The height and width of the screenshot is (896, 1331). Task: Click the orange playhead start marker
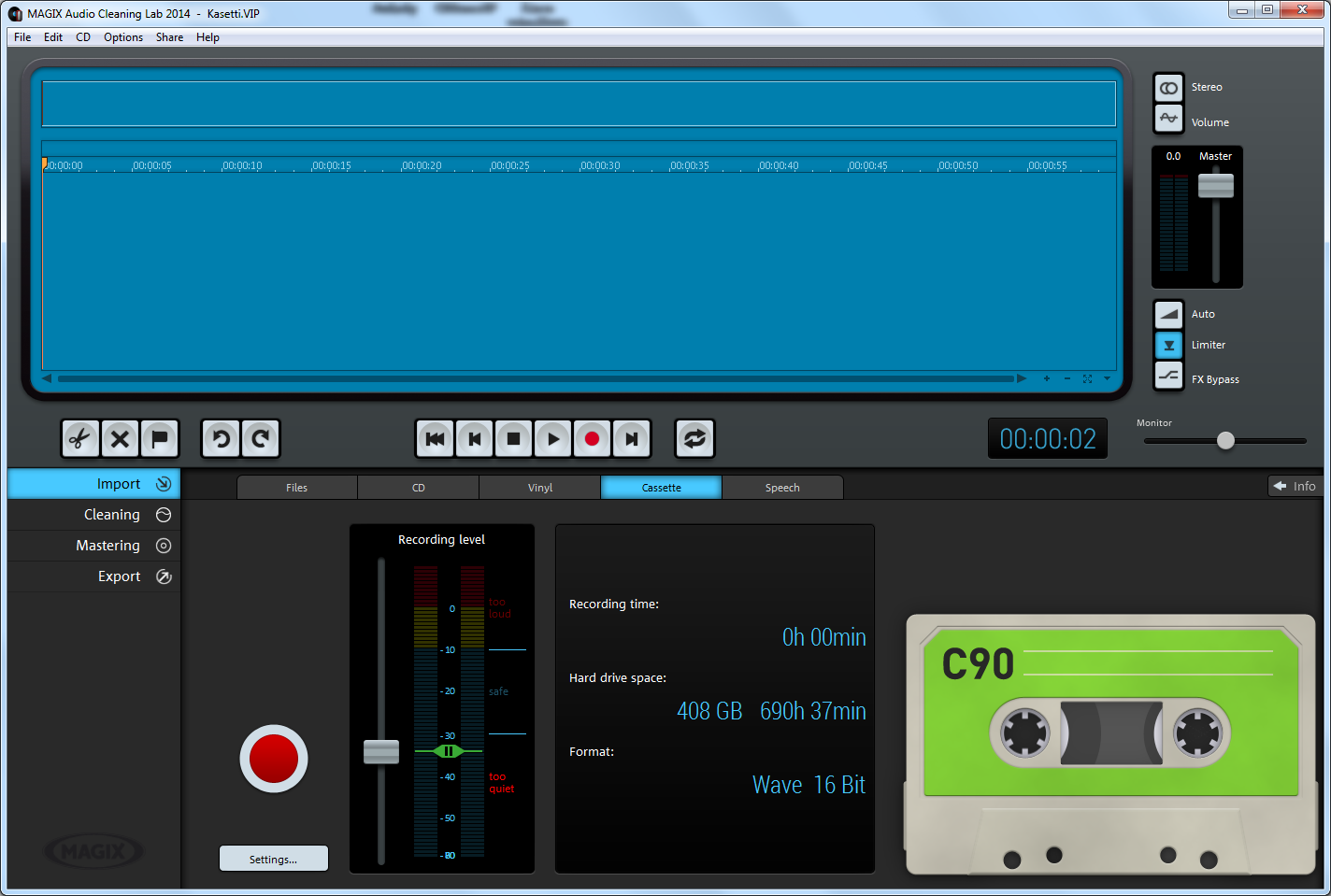[x=44, y=164]
